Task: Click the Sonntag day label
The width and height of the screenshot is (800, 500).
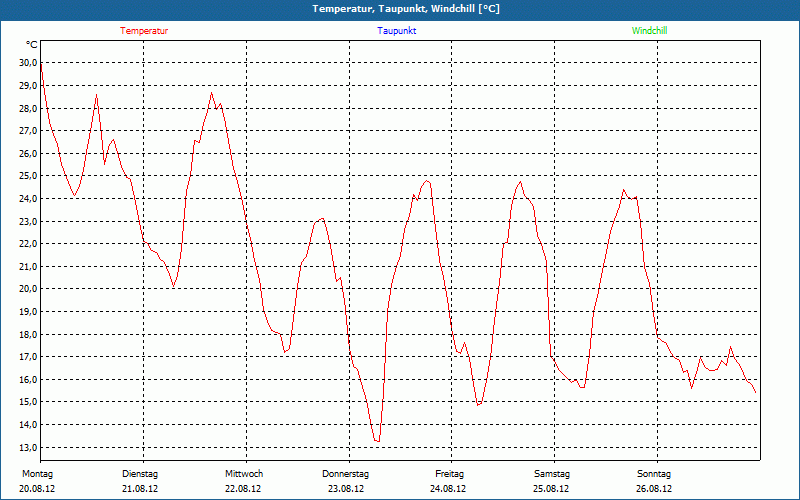Action: 654,474
